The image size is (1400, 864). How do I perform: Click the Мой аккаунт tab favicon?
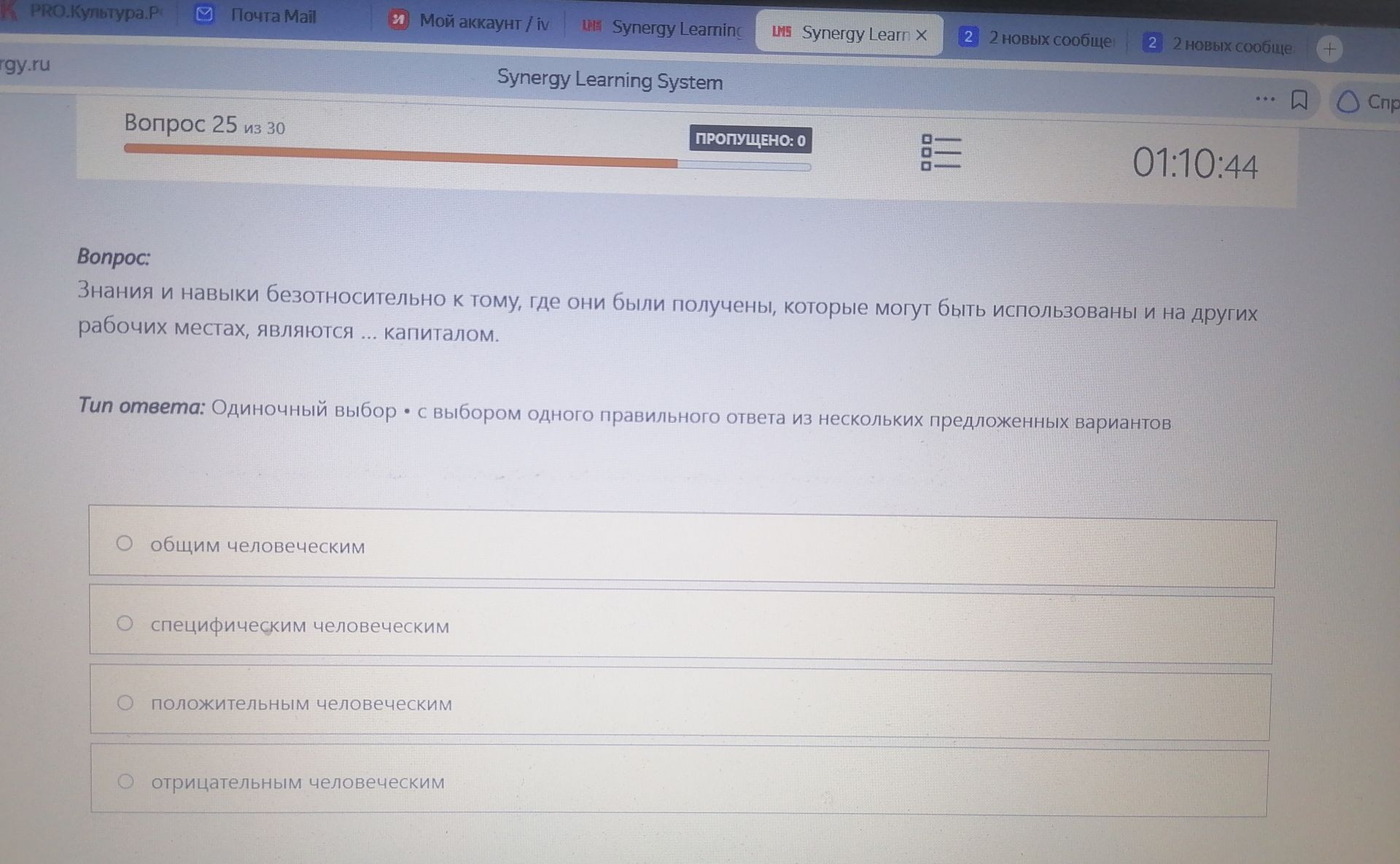398,20
